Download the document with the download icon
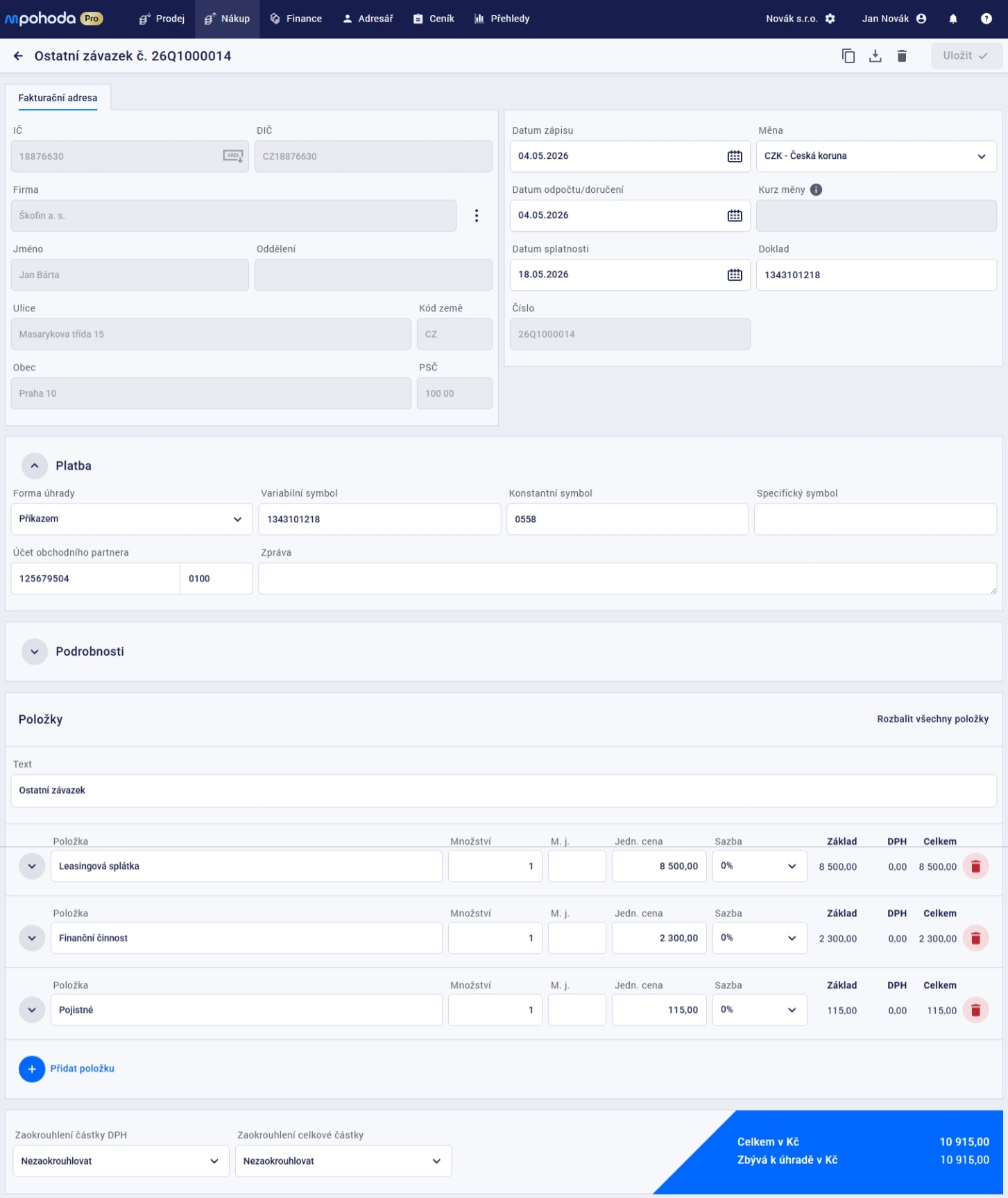Screen dimensions: 1008x1198 pyautogui.click(x=875, y=56)
